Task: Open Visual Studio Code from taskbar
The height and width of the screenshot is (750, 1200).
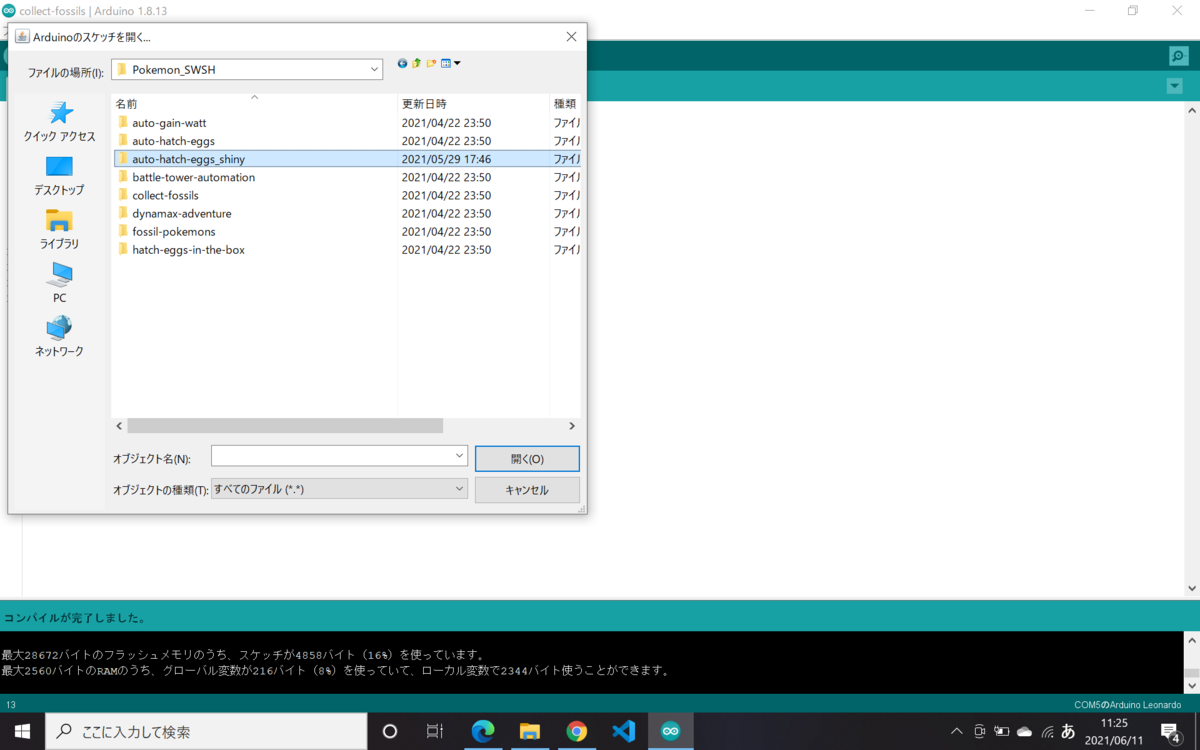Action: (x=624, y=731)
